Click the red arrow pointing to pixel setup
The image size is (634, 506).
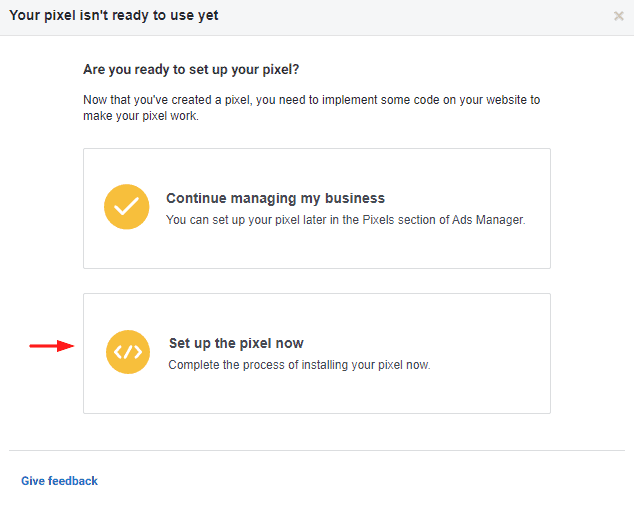pos(52,346)
